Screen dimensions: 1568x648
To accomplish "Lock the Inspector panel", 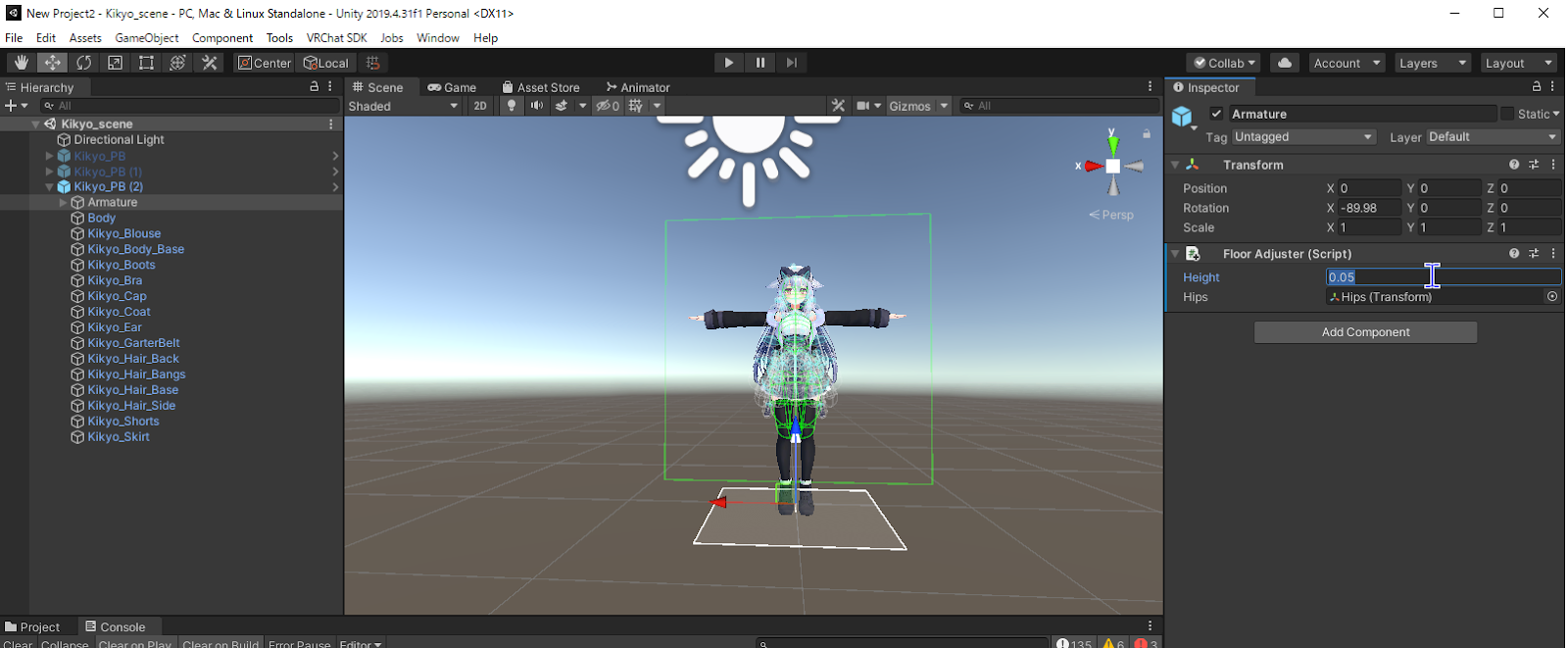I will (1537, 86).
